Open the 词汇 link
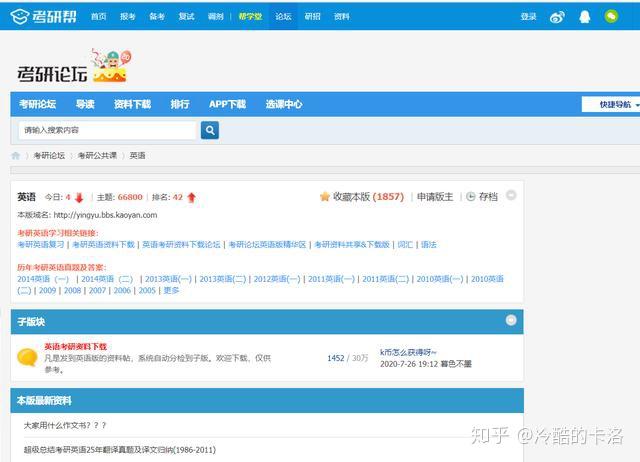640x462 pixels. pyautogui.click(x=405, y=244)
